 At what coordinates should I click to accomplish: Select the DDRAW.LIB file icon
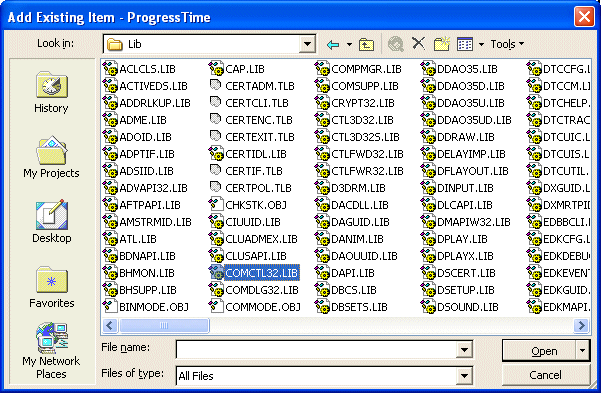tap(428, 137)
